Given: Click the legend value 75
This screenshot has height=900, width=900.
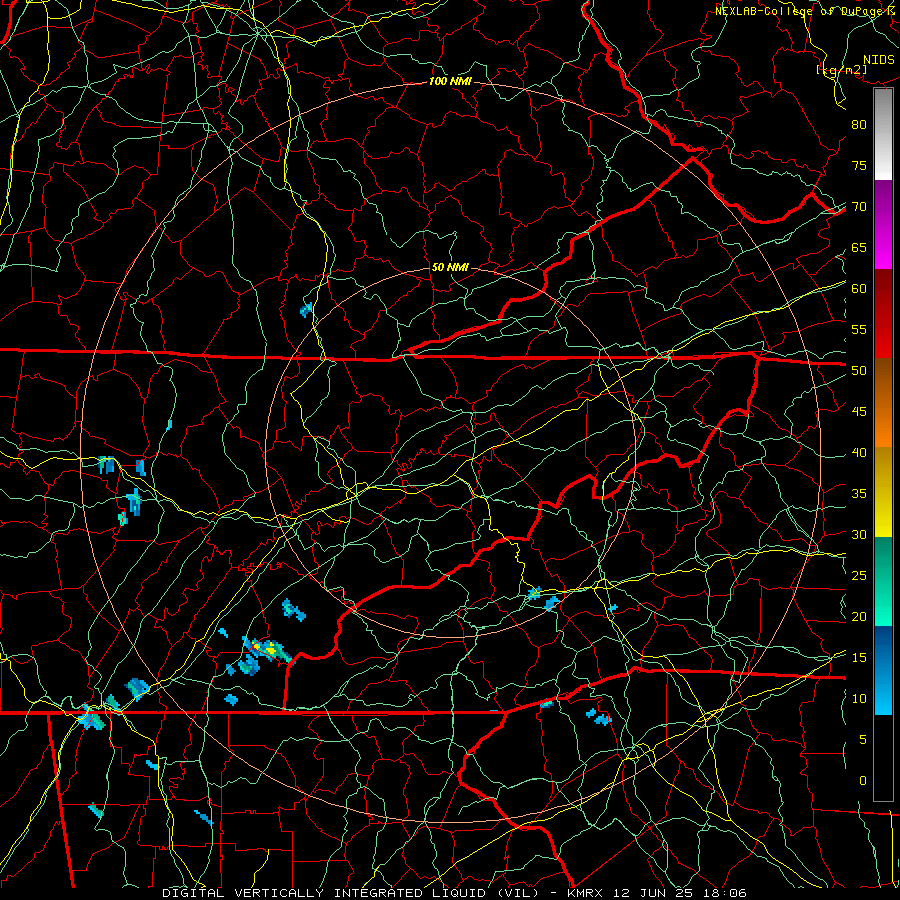Looking at the screenshot, I should [859, 166].
